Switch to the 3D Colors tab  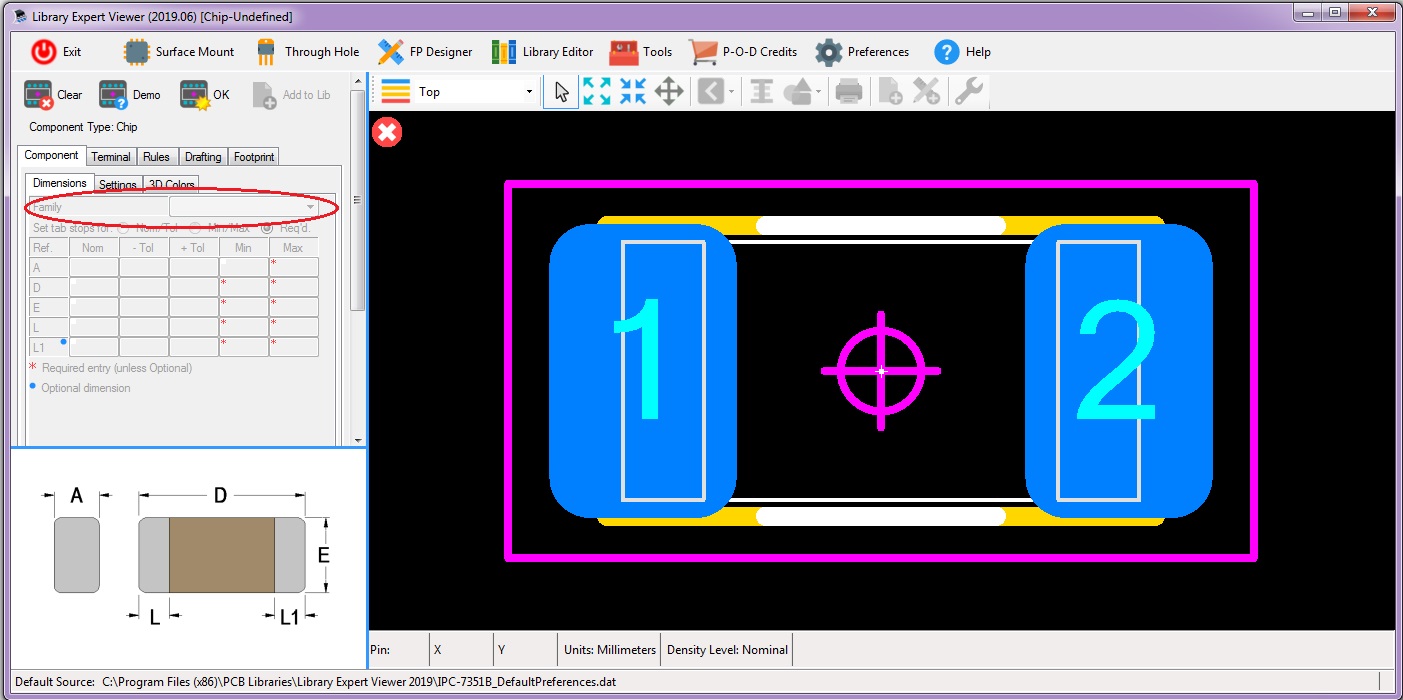coord(171,184)
